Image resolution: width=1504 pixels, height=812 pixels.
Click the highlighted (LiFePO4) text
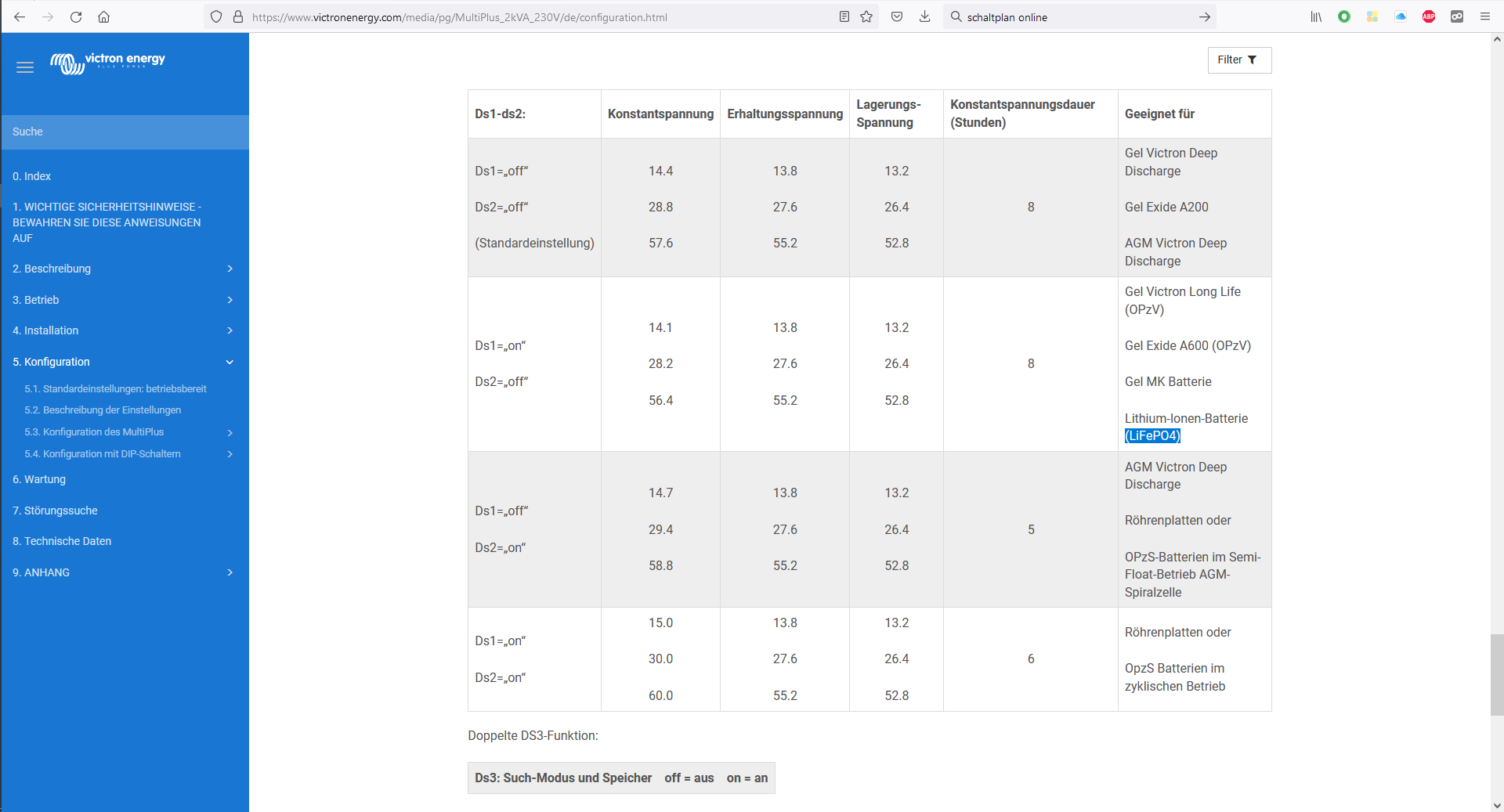[x=1152, y=436]
